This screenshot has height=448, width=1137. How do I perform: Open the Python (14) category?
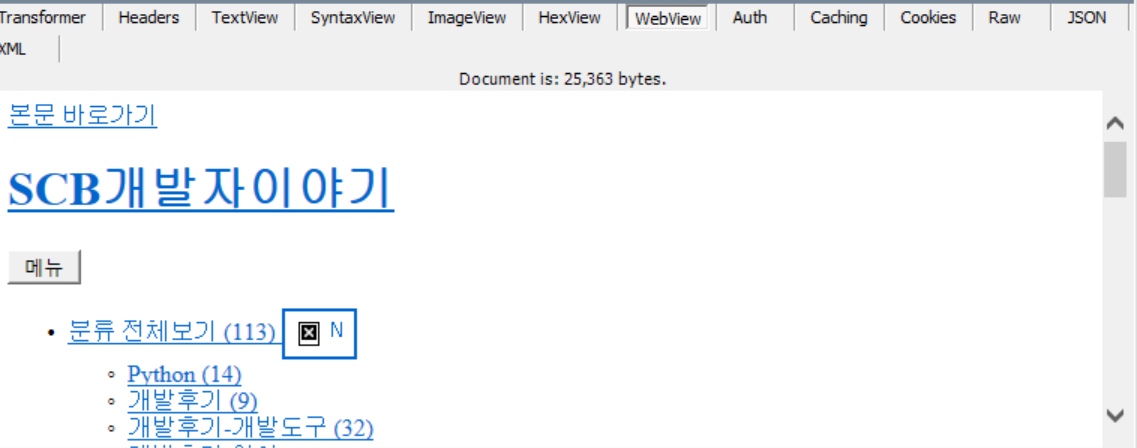184,375
